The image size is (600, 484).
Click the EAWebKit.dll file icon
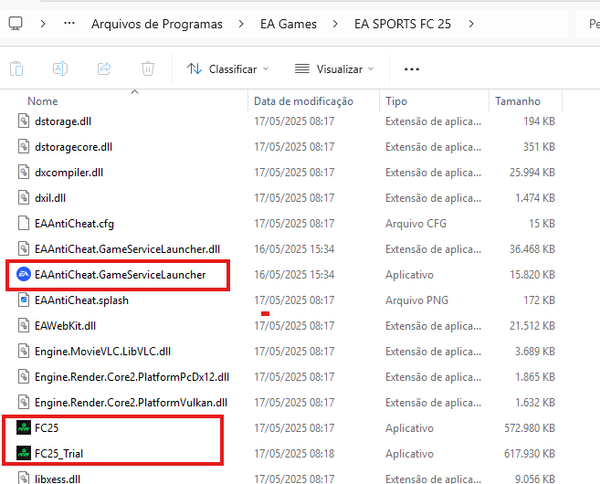tap(23, 326)
